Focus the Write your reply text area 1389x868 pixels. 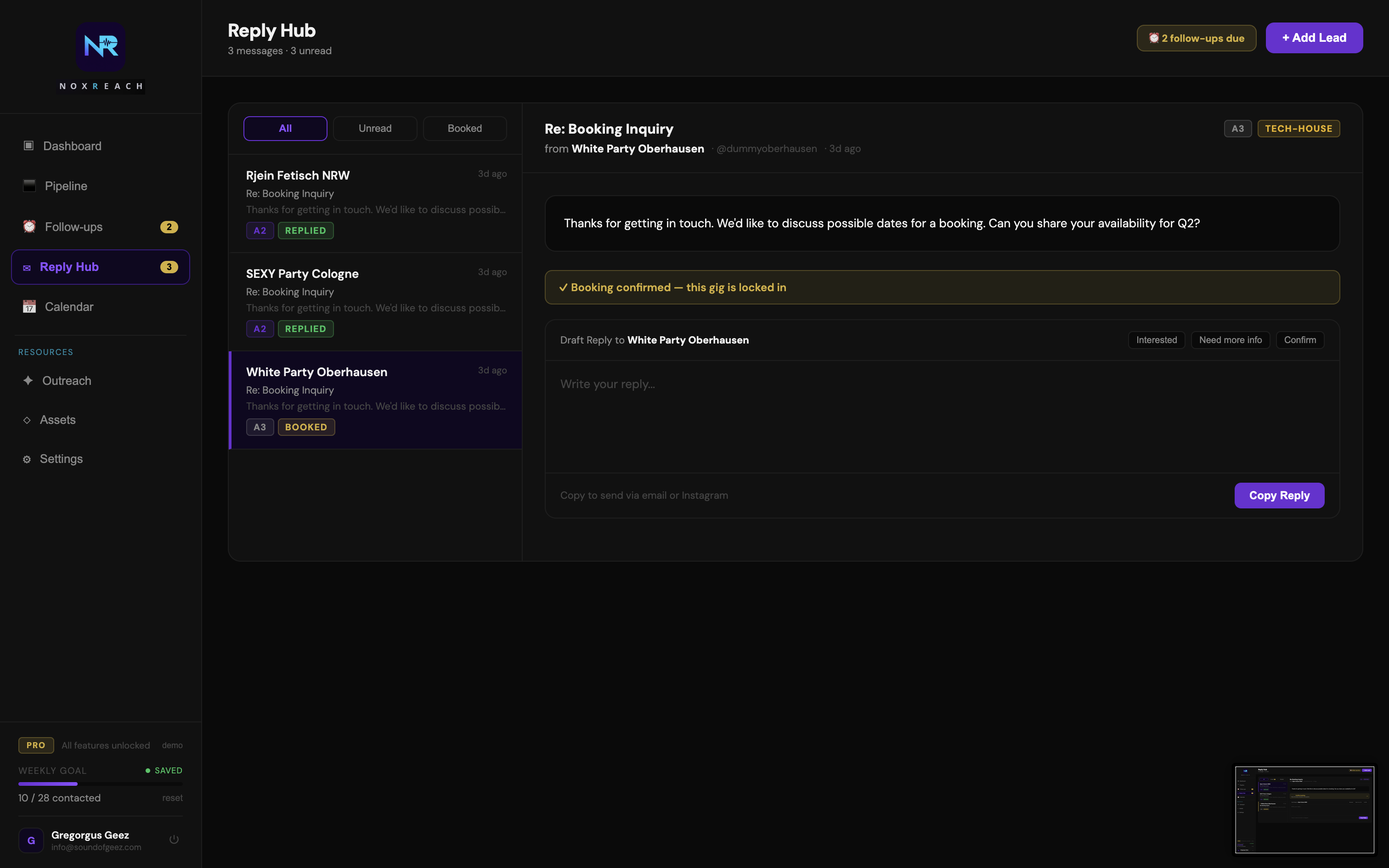pos(941,416)
